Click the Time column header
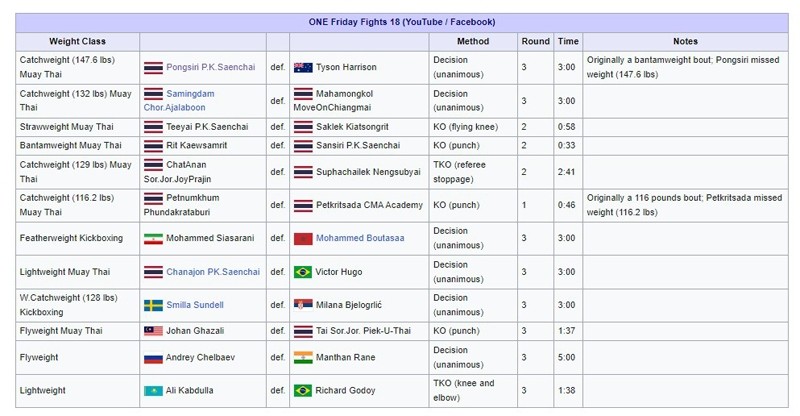This screenshot has width=800, height=416. (x=568, y=41)
